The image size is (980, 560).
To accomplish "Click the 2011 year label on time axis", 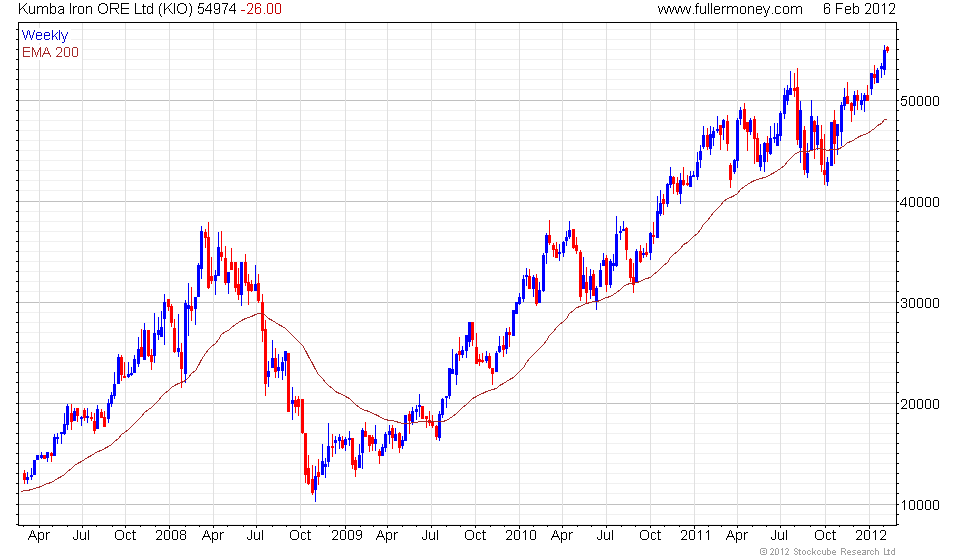I will pos(696,536).
